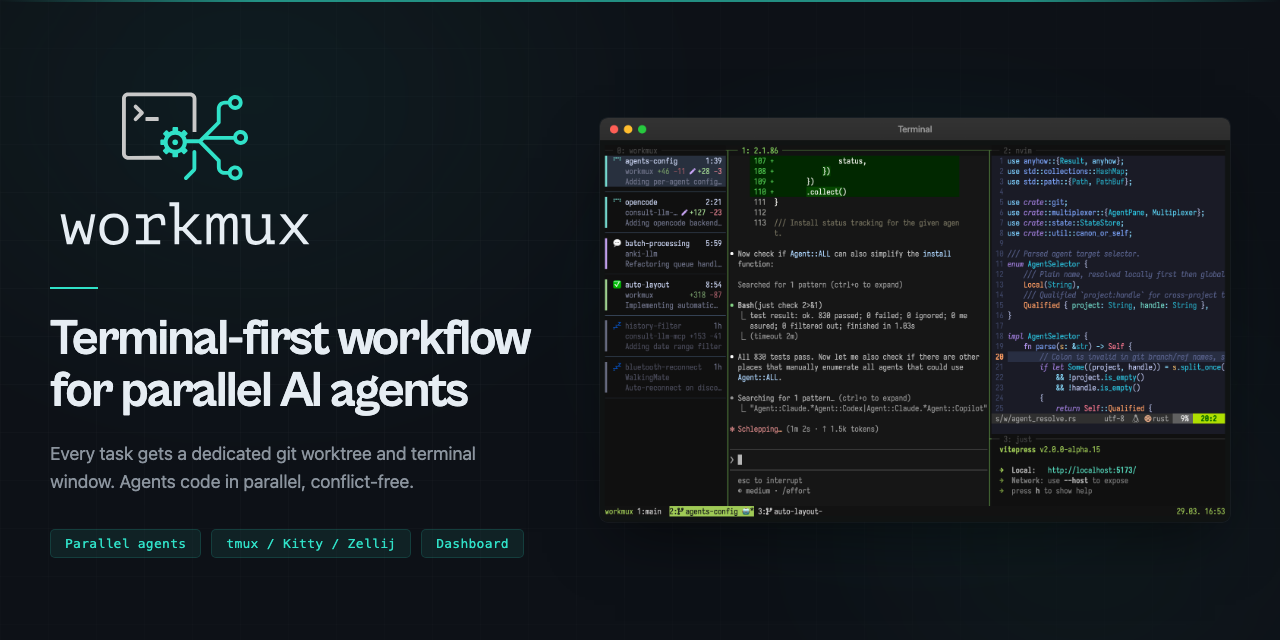This screenshot has height=640, width=1280.
Task: Click the 20:2 cursor position indicator
Action: pyautogui.click(x=1207, y=418)
